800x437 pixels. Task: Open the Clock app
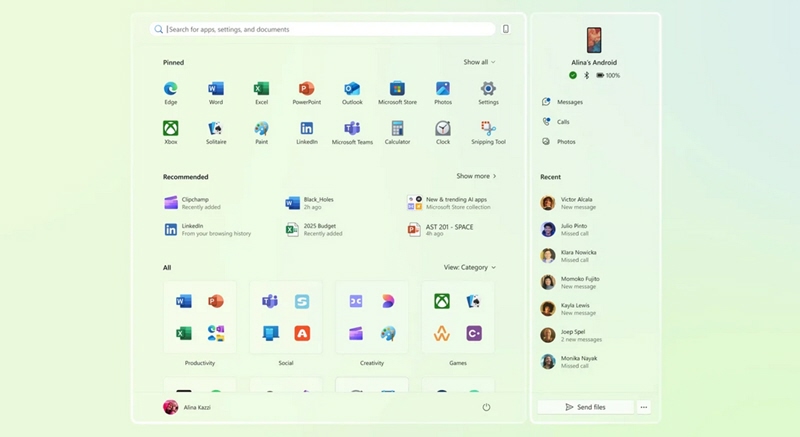click(x=443, y=133)
